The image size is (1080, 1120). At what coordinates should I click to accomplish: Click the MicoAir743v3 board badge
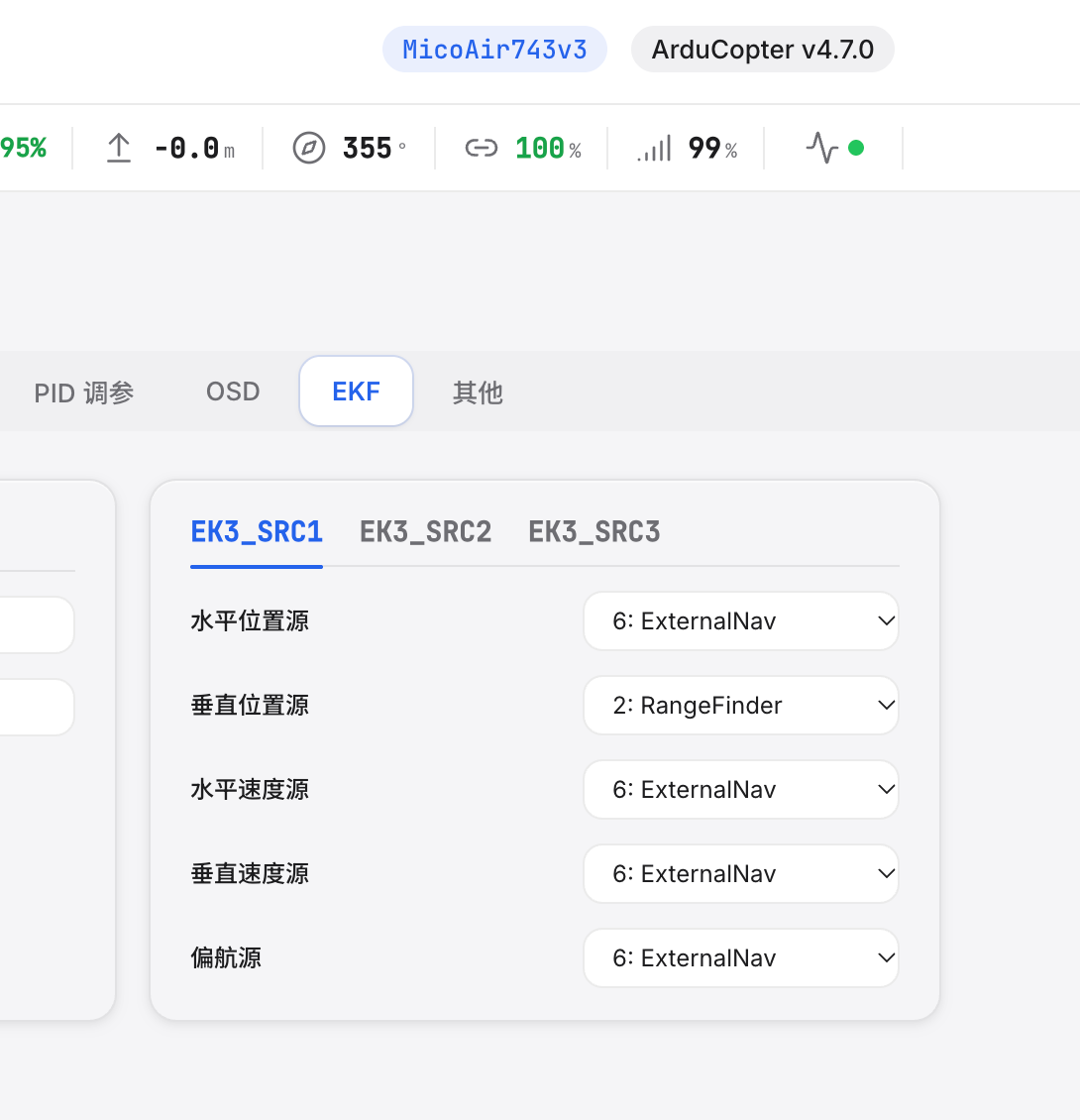pyautogui.click(x=494, y=50)
